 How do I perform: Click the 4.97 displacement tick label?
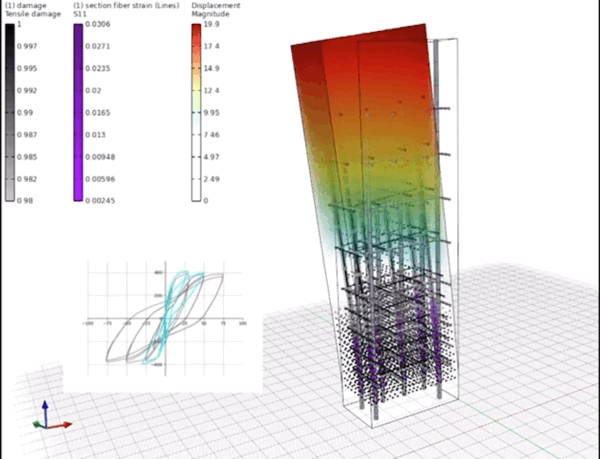[x=212, y=157]
